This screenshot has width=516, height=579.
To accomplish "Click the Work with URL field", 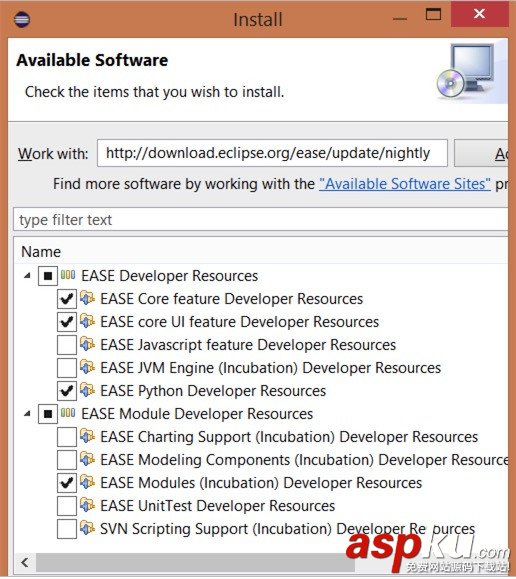I will pyautogui.click(x=272, y=153).
